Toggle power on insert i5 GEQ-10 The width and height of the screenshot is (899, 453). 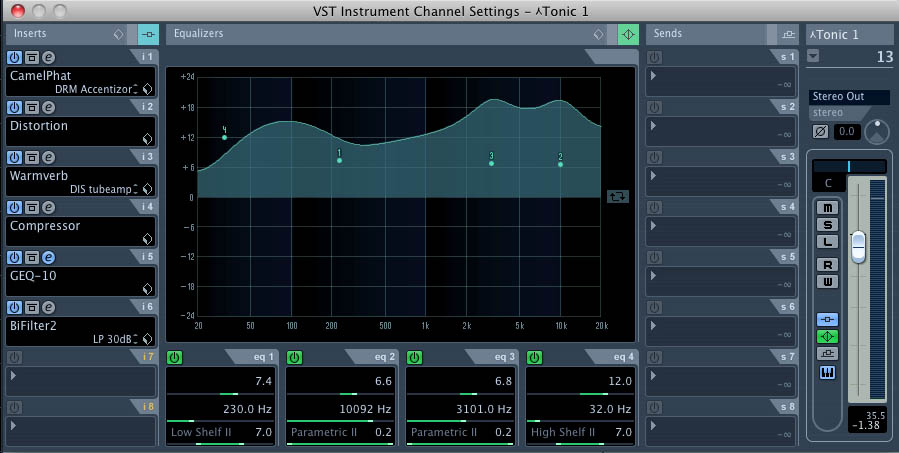14,257
